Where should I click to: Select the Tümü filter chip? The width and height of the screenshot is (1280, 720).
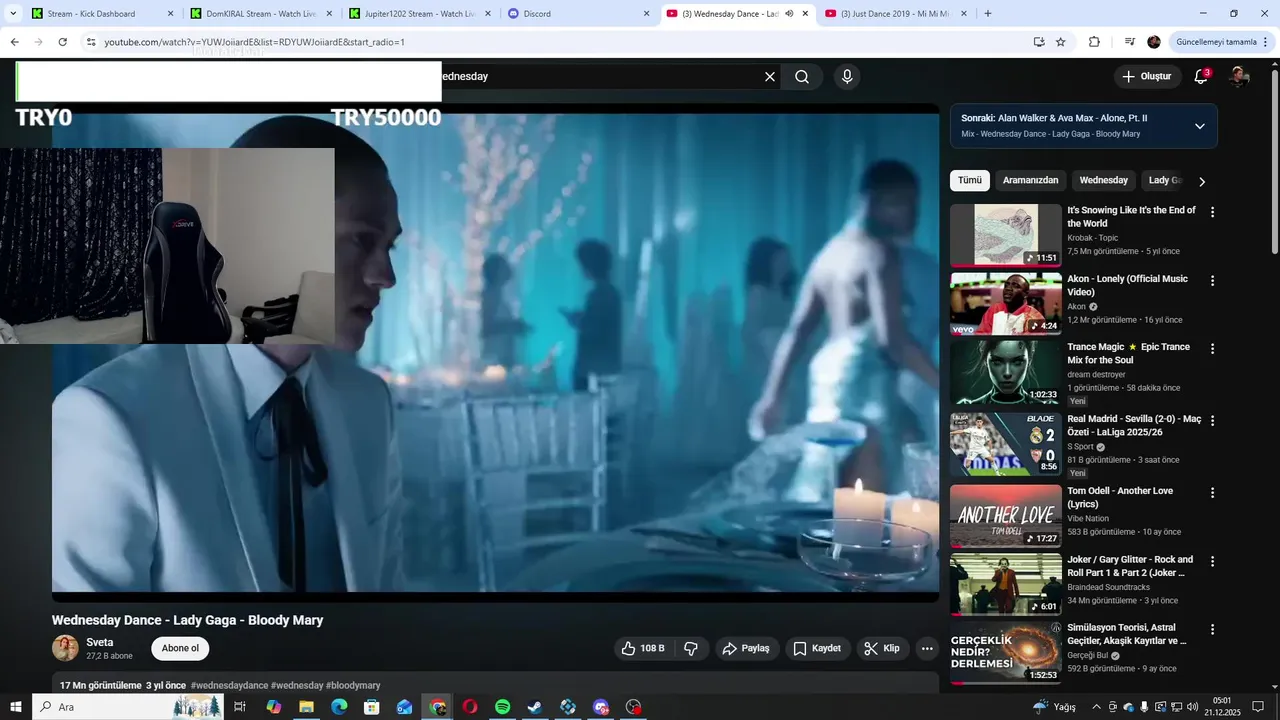970,181
